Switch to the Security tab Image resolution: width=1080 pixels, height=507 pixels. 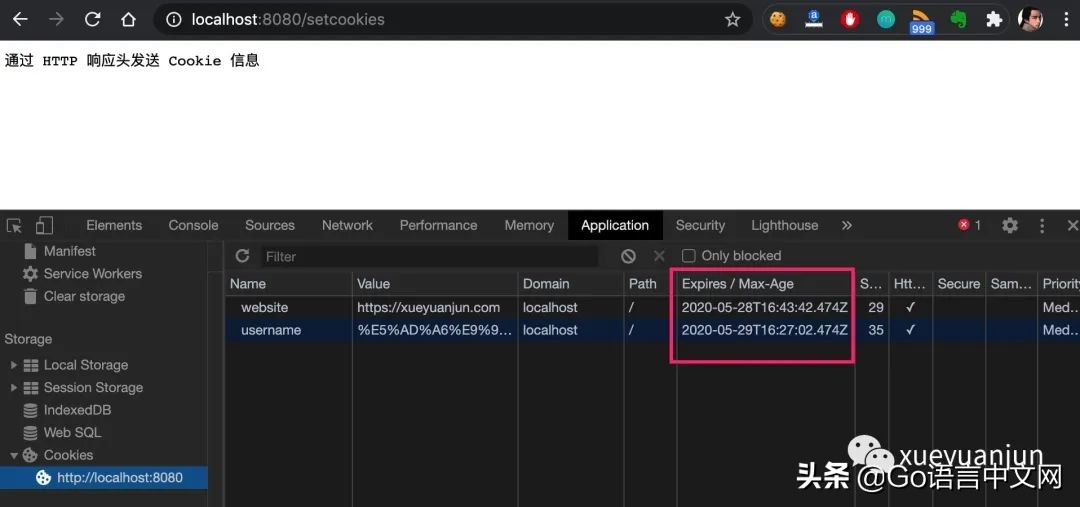coord(700,225)
